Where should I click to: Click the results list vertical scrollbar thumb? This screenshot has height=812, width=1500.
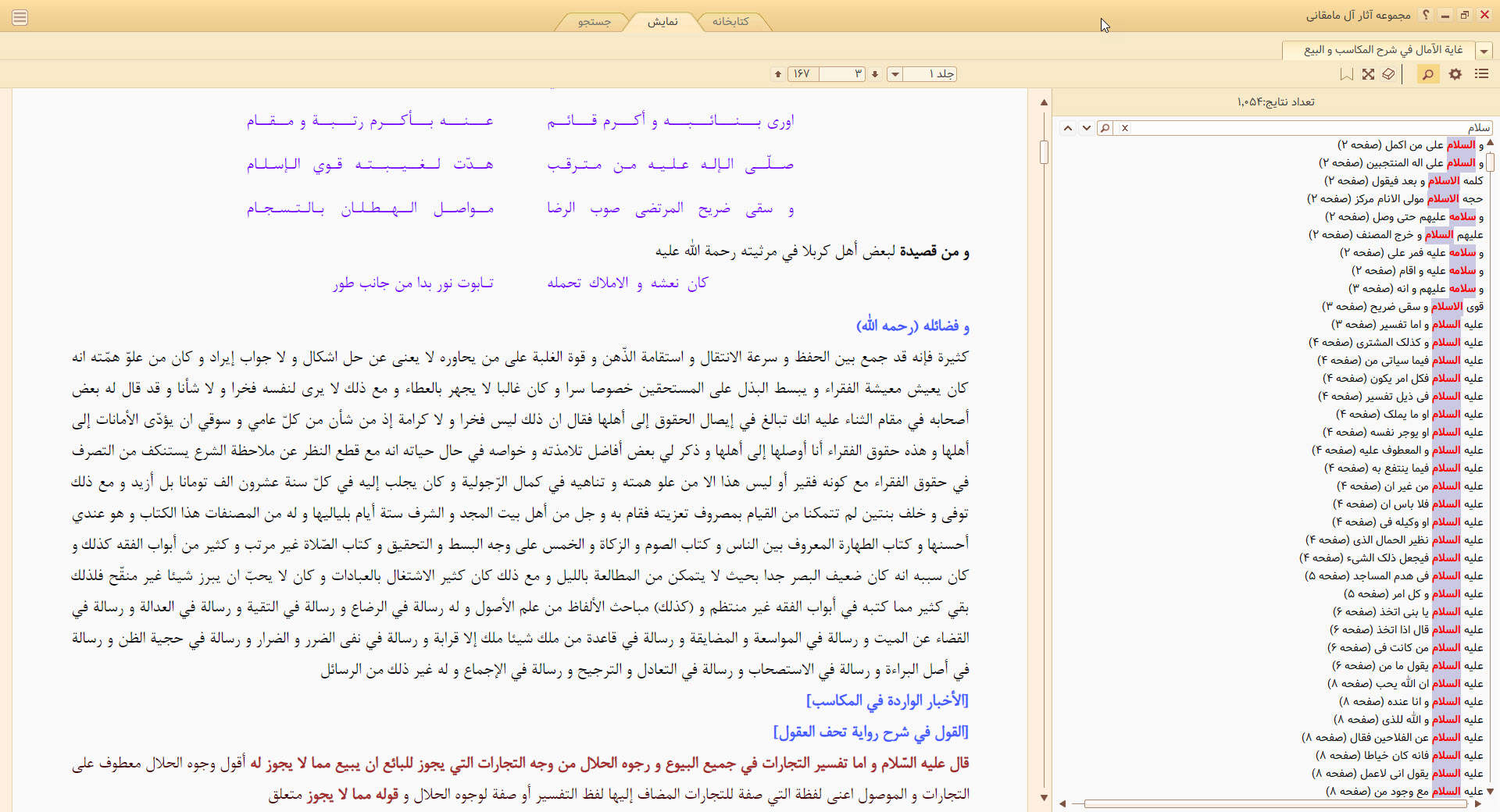1491,162
